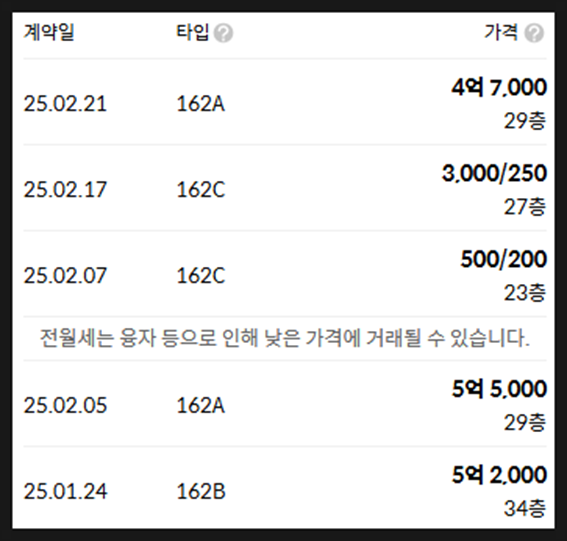The width and height of the screenshot is (567, 541).
Task: Click the 가격 column header
Action: [x=501, y=32]
